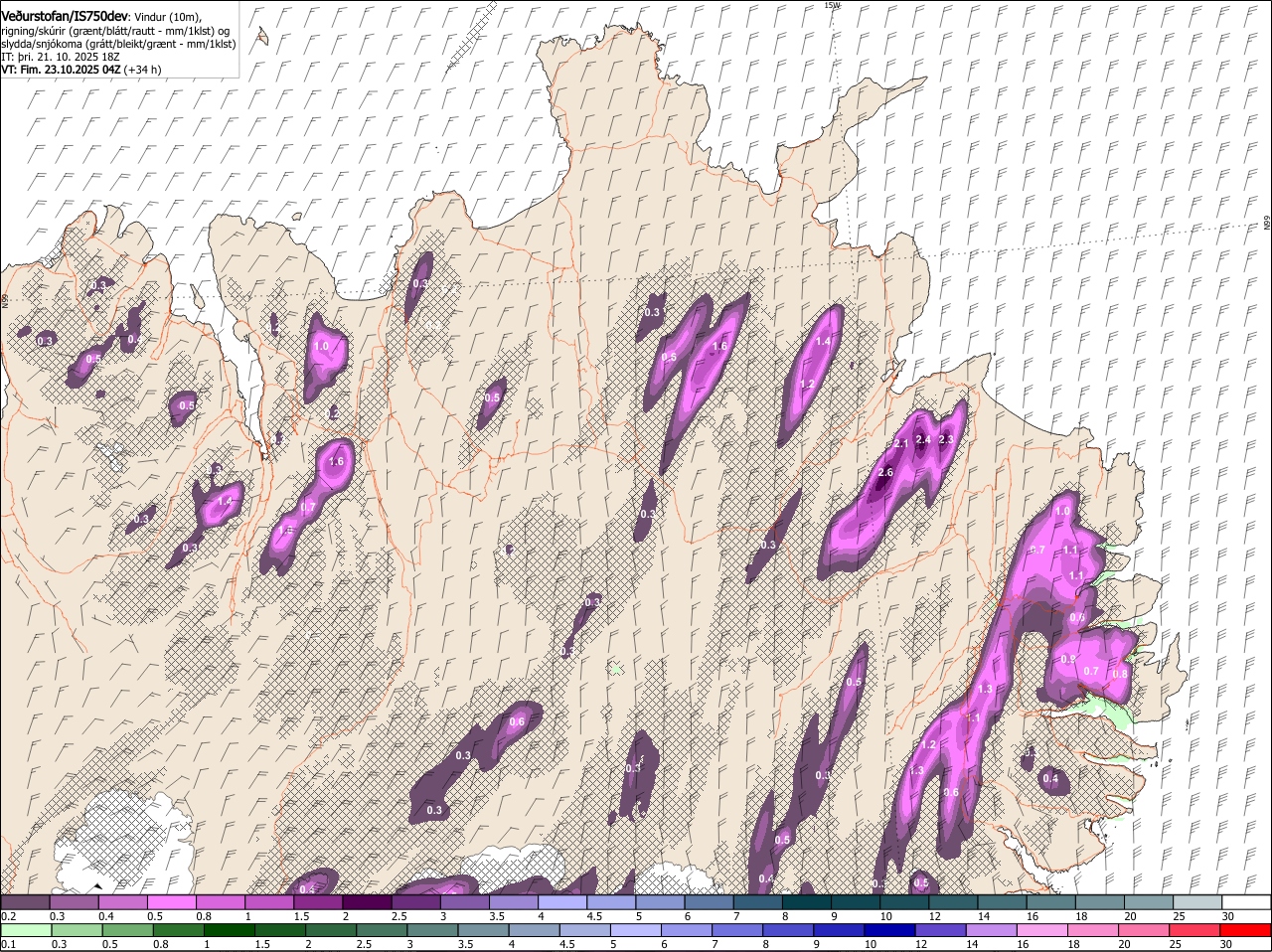Screen dimensions: 1272x952
Task: Pick upper legend swatch between 0.2 and 0.3
Action: pyautogui.click(x=26, y=902)
